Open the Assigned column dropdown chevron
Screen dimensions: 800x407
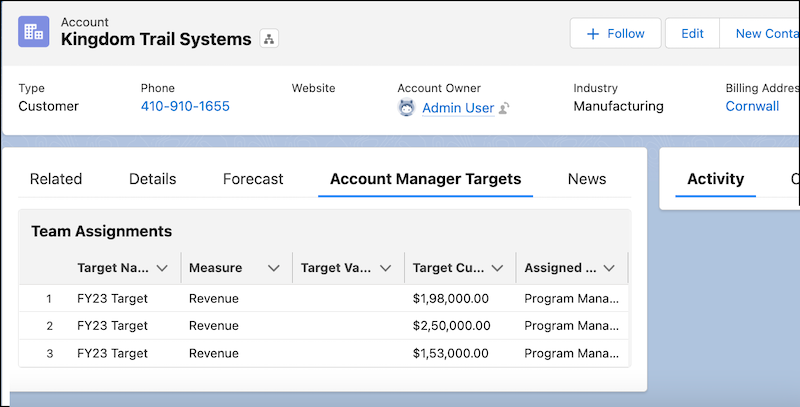[x=609, y=268]
